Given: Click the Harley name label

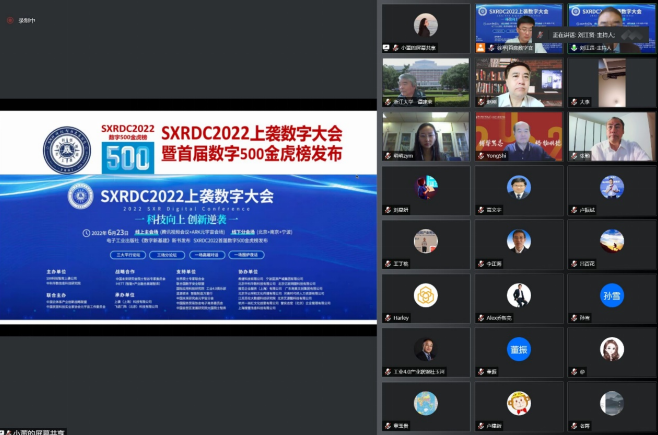Looking at the screenshot, I should [x=401, y=318].
